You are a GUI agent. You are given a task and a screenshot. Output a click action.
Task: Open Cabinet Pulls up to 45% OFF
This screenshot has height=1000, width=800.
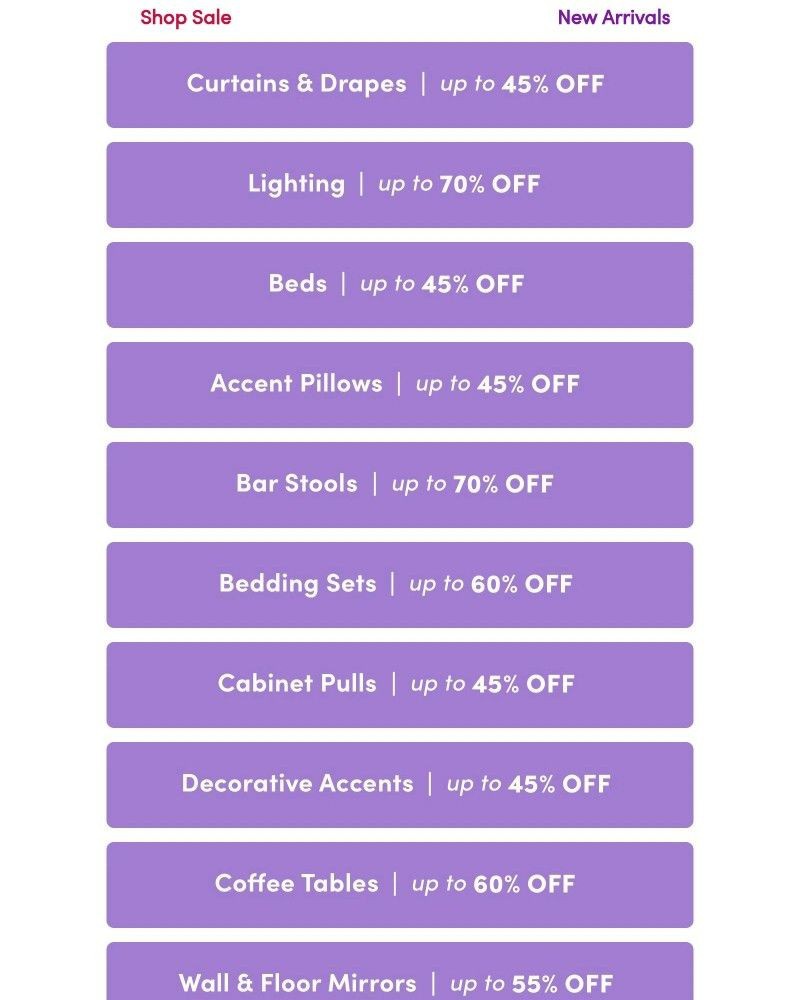(x=400, y=685)
